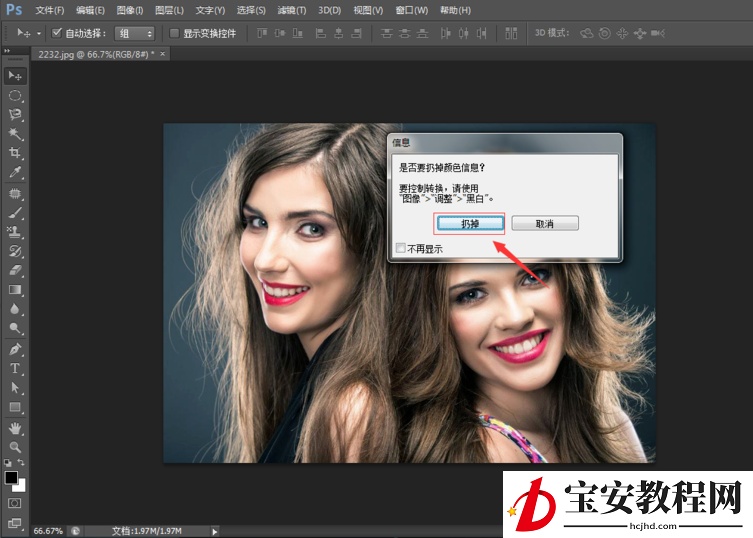Open the 编辑(E) menu
The image size is (753, 538).
click(x=90, y=10)
